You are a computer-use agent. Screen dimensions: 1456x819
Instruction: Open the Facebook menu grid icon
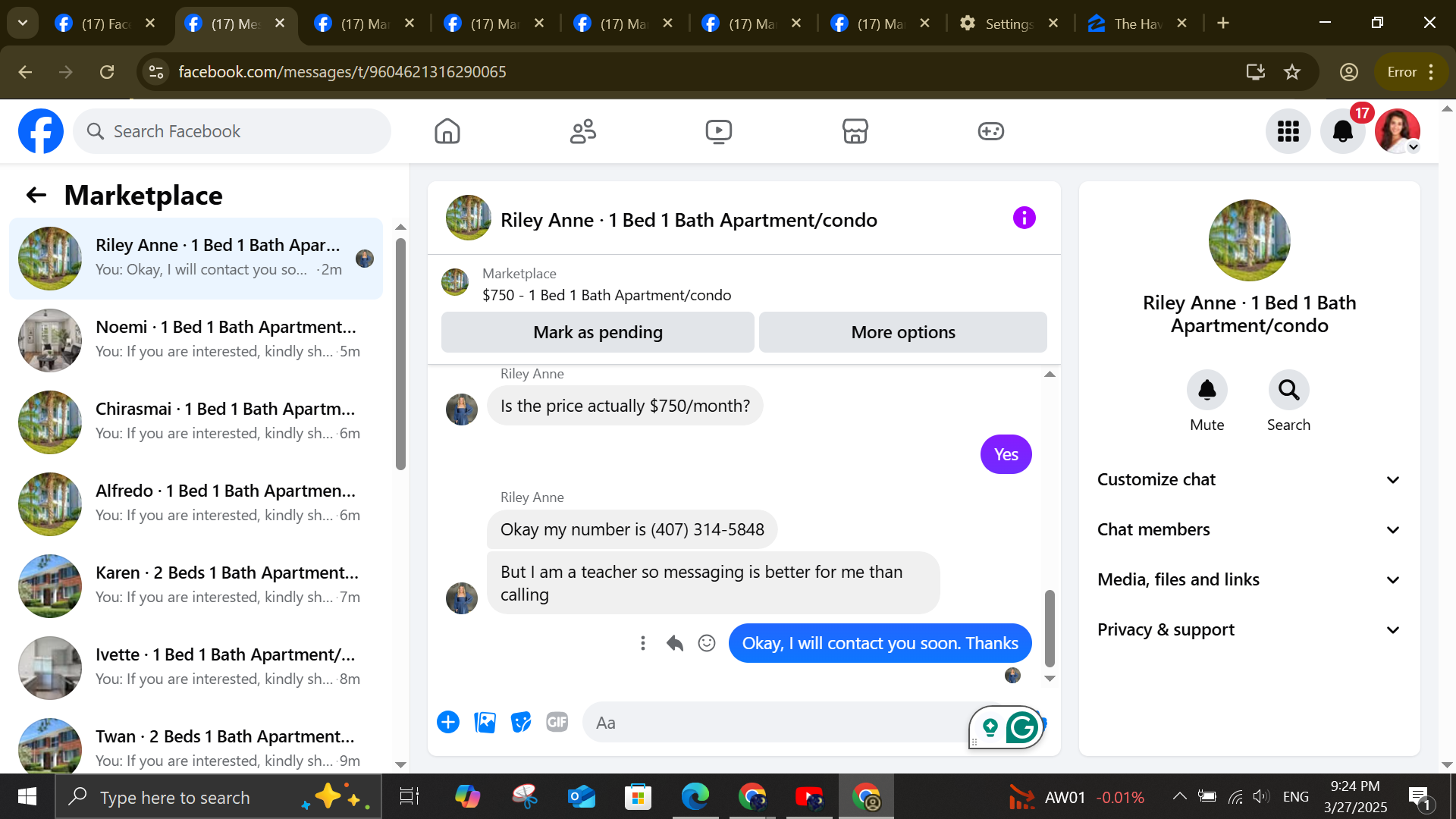1288,131
